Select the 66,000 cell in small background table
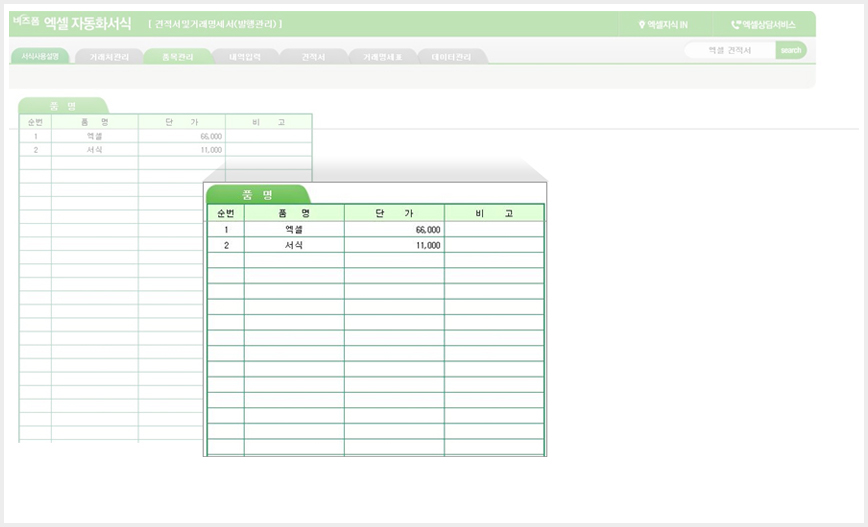 [182, 136]
